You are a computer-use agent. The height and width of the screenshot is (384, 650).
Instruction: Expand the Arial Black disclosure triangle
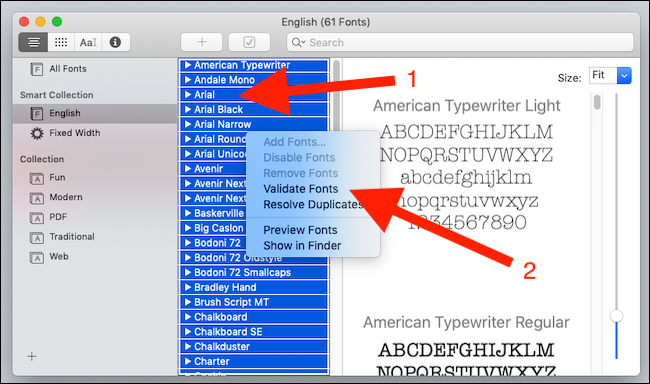point(188,109)
